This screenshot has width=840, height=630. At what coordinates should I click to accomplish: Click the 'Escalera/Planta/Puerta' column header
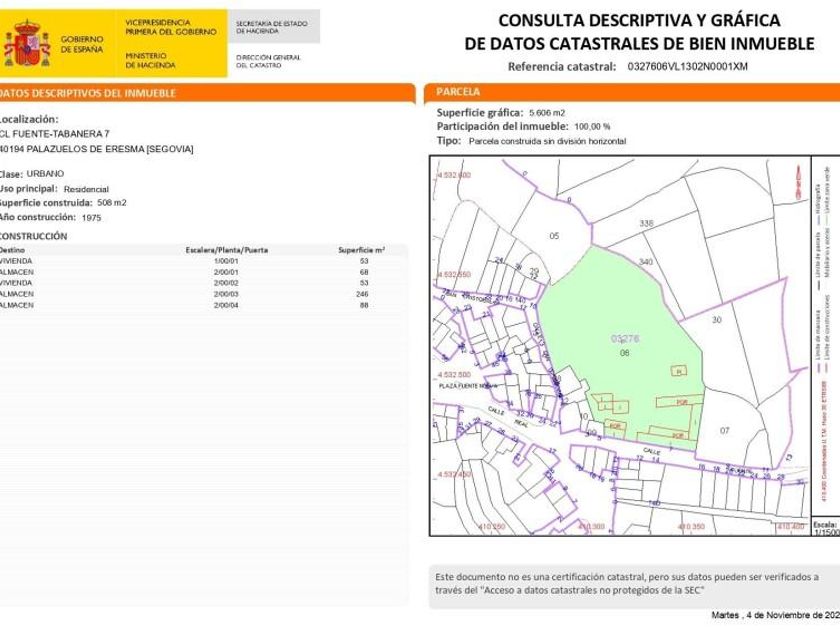pyautogui.click(x=227, y=250)
